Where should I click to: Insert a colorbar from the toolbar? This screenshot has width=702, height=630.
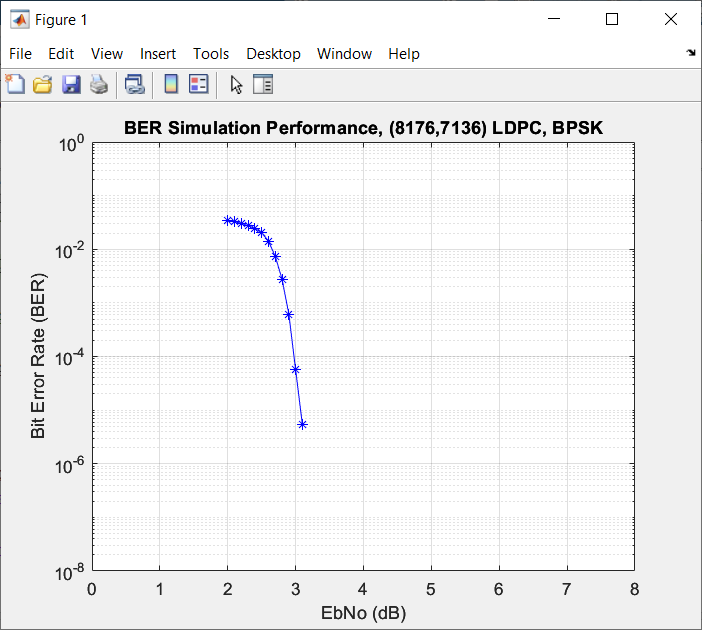click(171, 85)
